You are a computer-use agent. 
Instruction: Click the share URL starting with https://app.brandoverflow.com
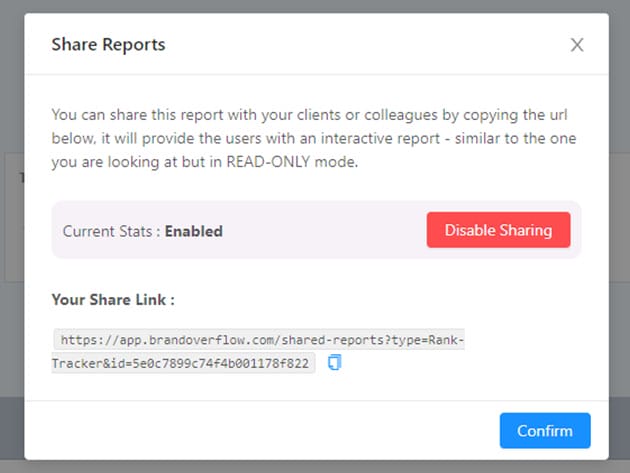coord(260,340)
